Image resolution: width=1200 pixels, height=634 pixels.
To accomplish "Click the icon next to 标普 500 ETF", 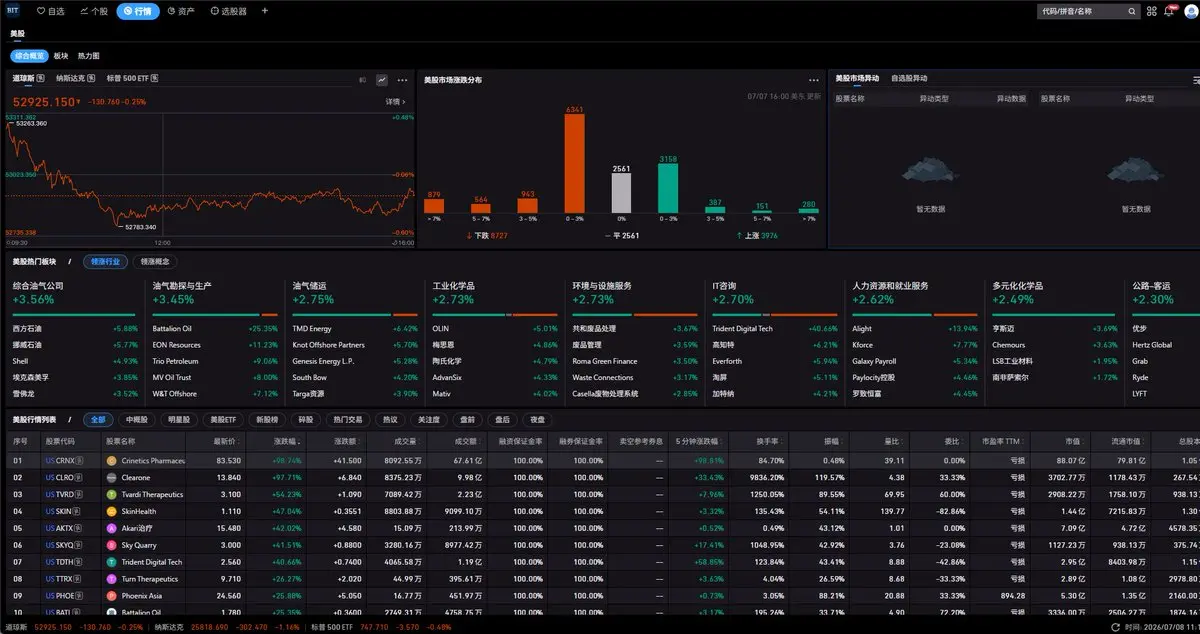I will tap(155, 78).
